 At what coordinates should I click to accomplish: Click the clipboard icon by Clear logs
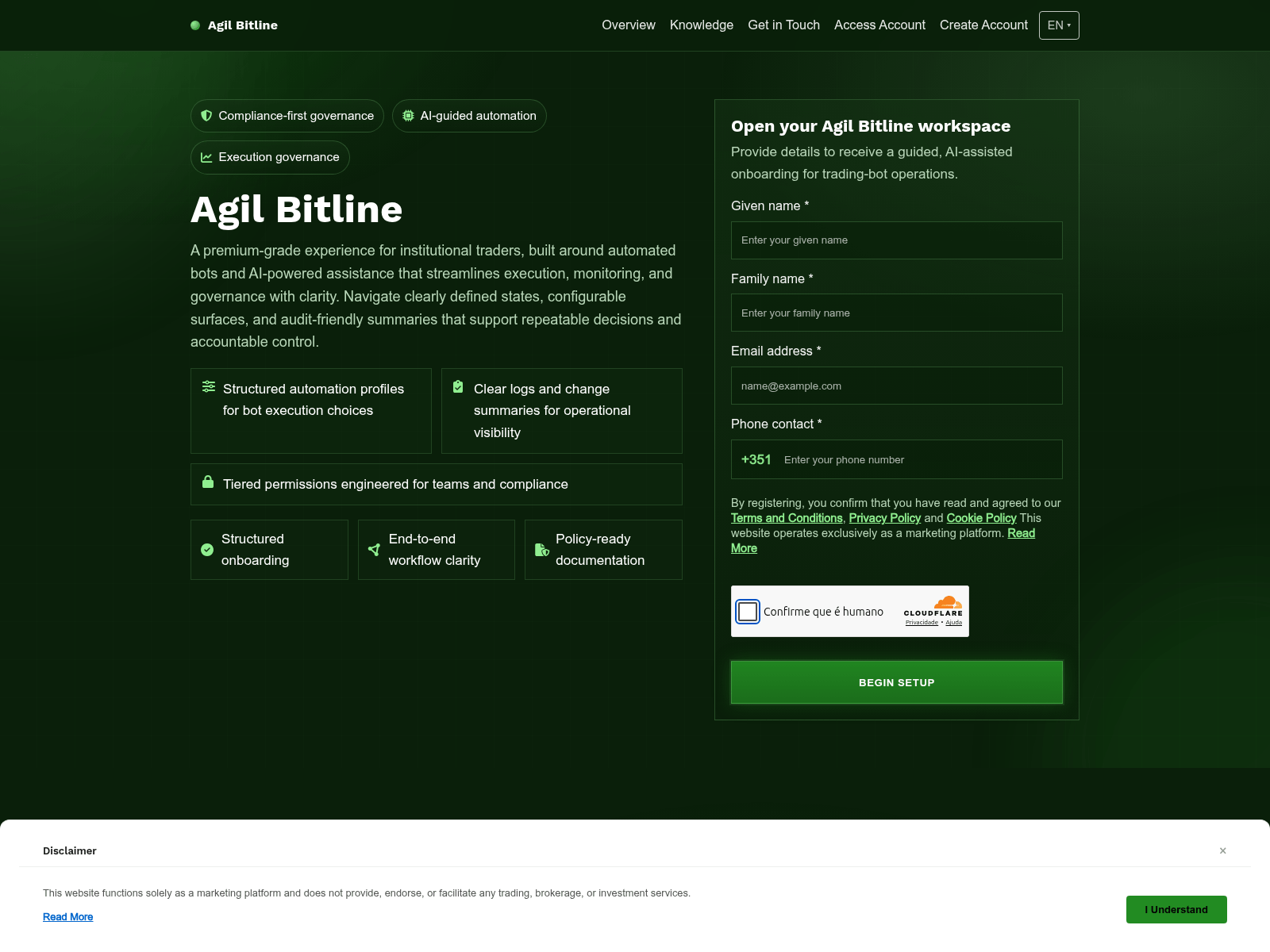pyautogui.click(x=458, y=386)
